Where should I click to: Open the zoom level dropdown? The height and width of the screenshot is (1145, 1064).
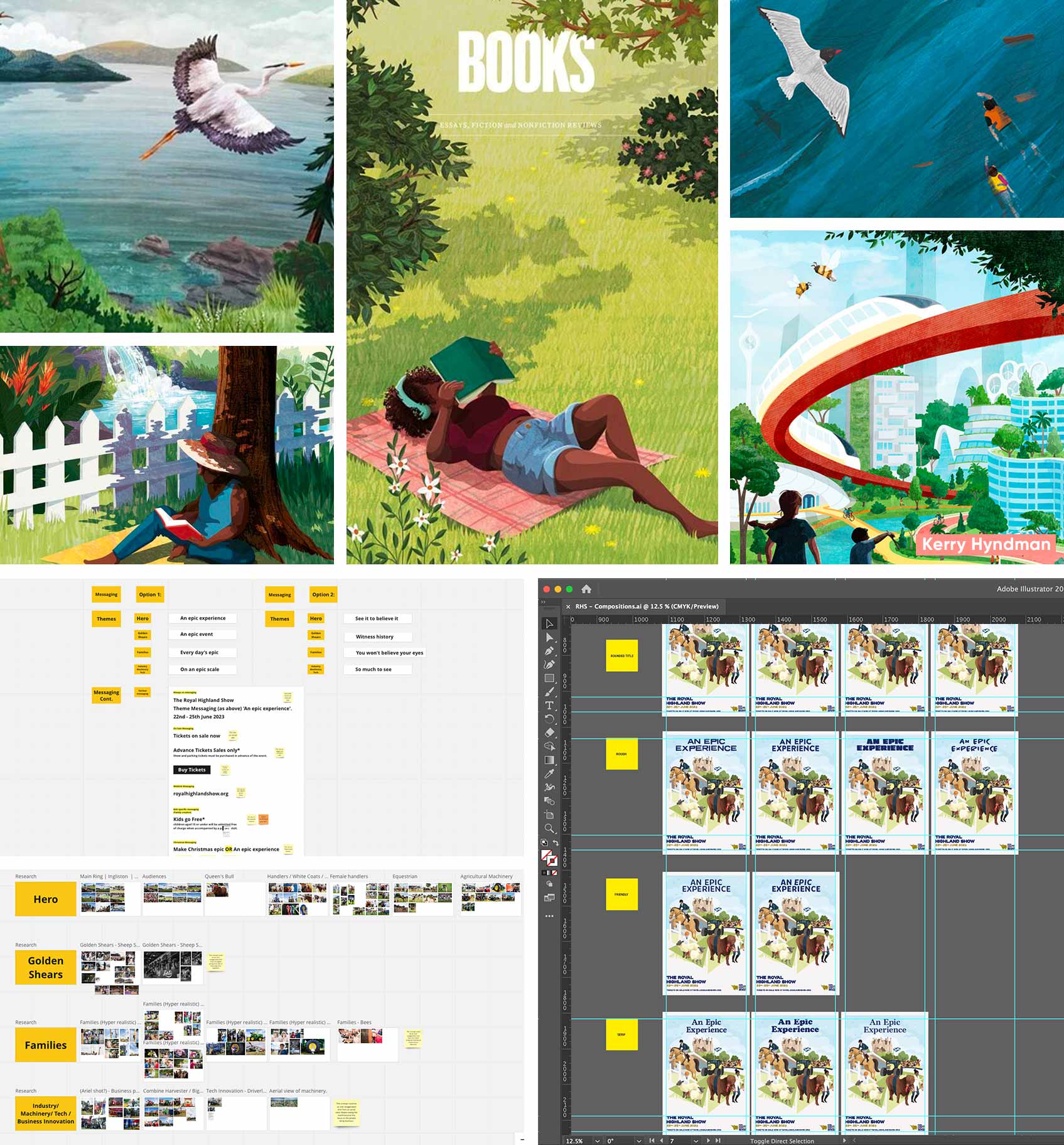(597, 1141)
